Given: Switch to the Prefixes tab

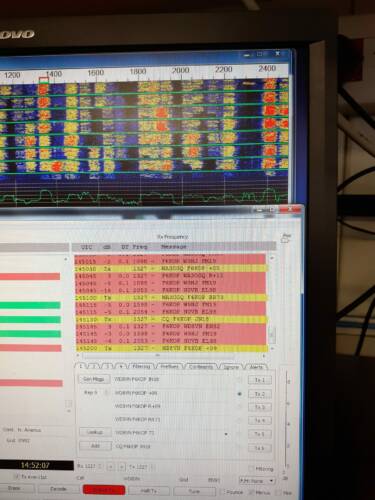Looking at the screenshot, I should [169, 366].
